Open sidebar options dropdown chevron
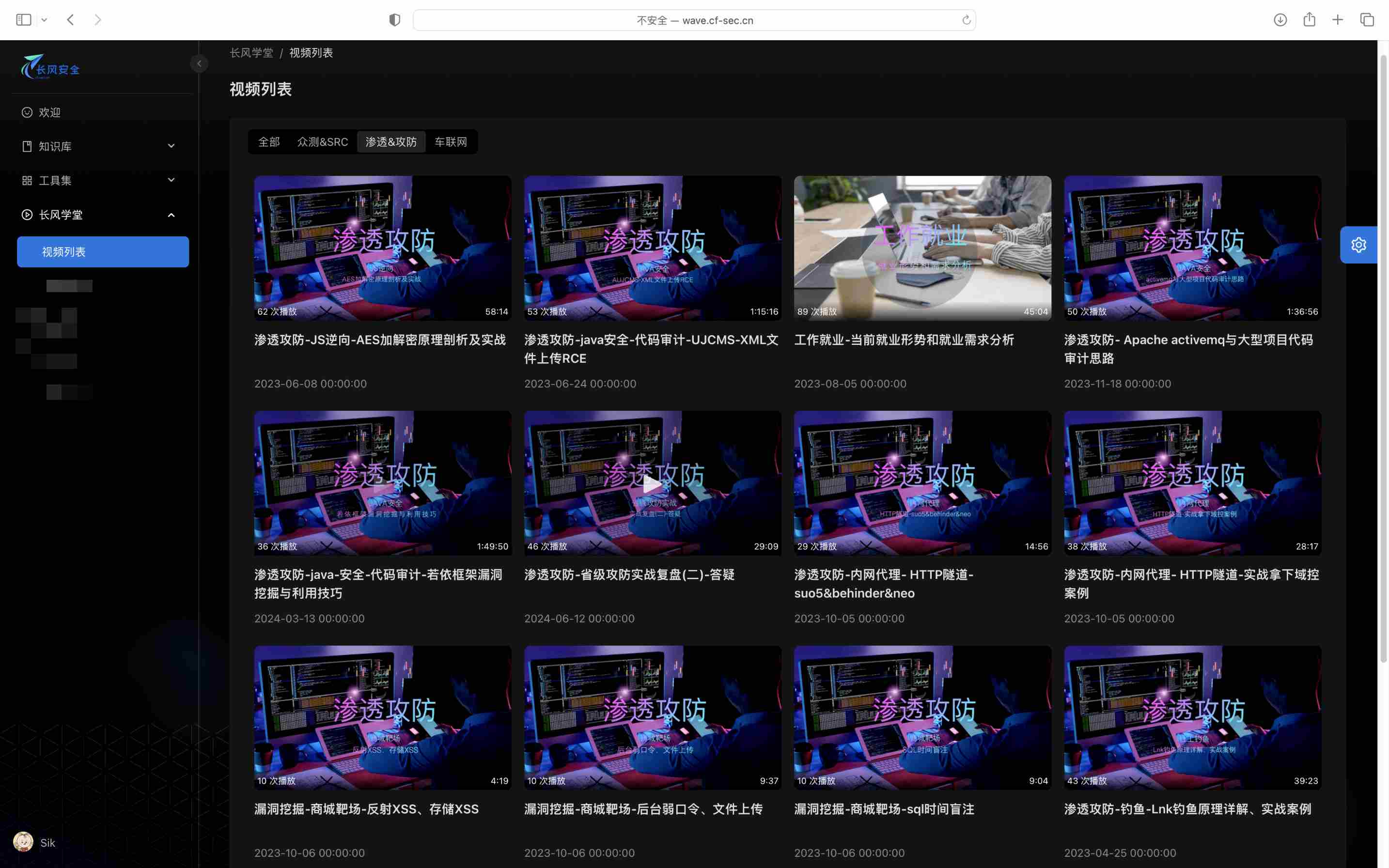Image resolution: width=1389 pixels, height=868 pixels. coord(44,20)
